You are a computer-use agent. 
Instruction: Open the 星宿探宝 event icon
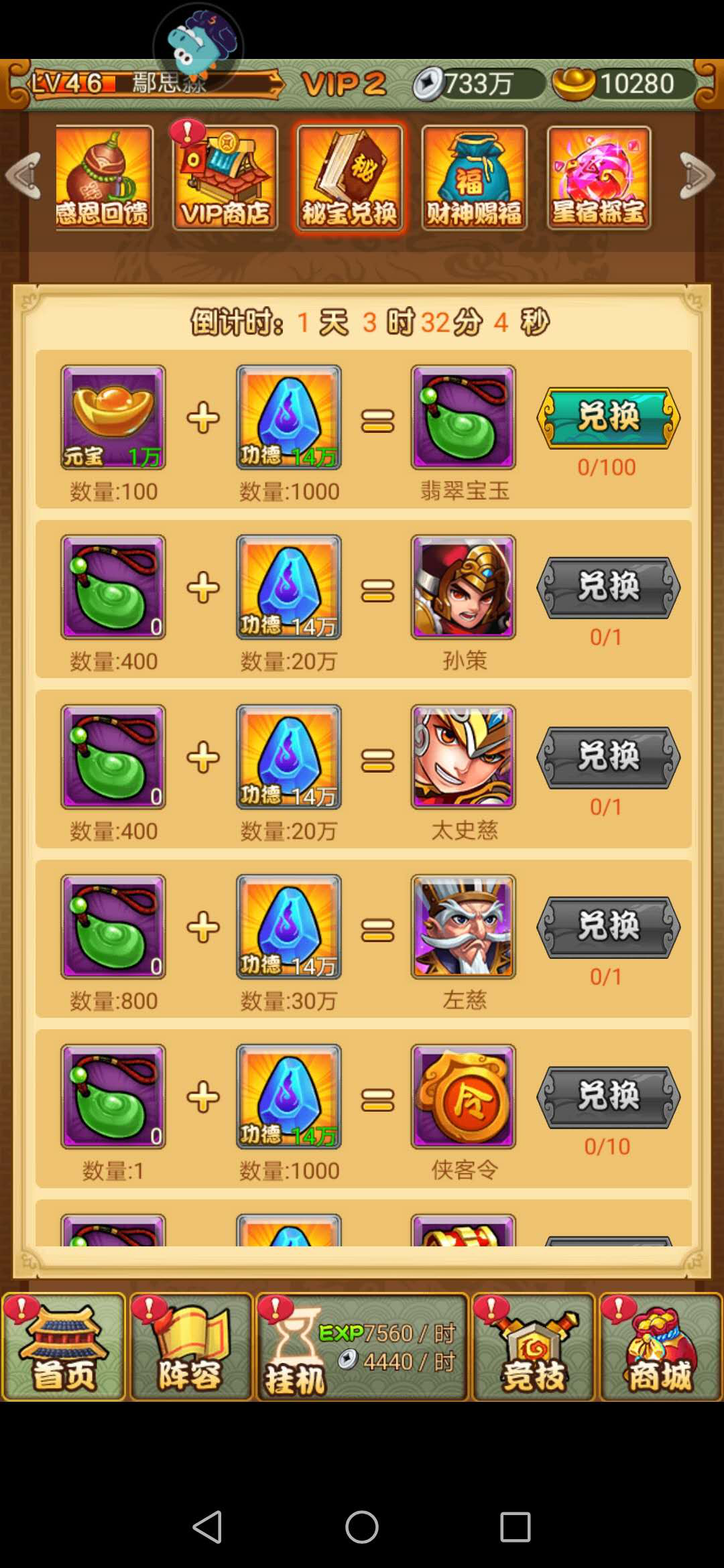pyautogui.click(x=599, y=178)
